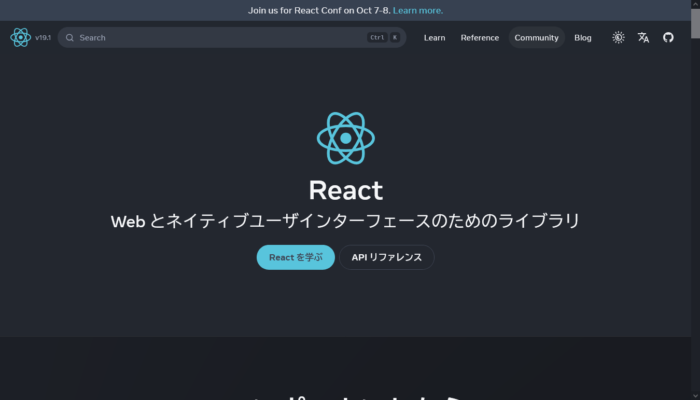The width and height of the screenshot is (700, 400).
Task: Click the v19.1 version label
Action: coord(43,38)
